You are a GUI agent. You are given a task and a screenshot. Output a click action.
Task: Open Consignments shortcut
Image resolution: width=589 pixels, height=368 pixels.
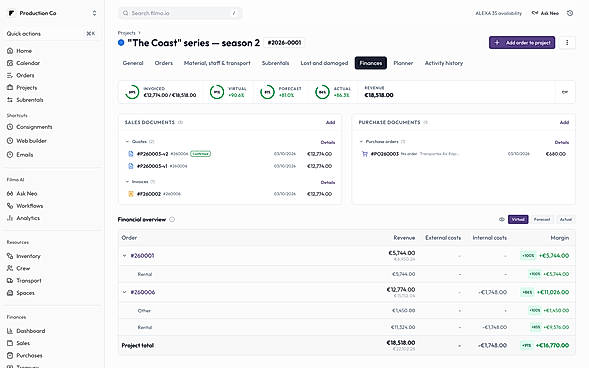tap(34, 127)
